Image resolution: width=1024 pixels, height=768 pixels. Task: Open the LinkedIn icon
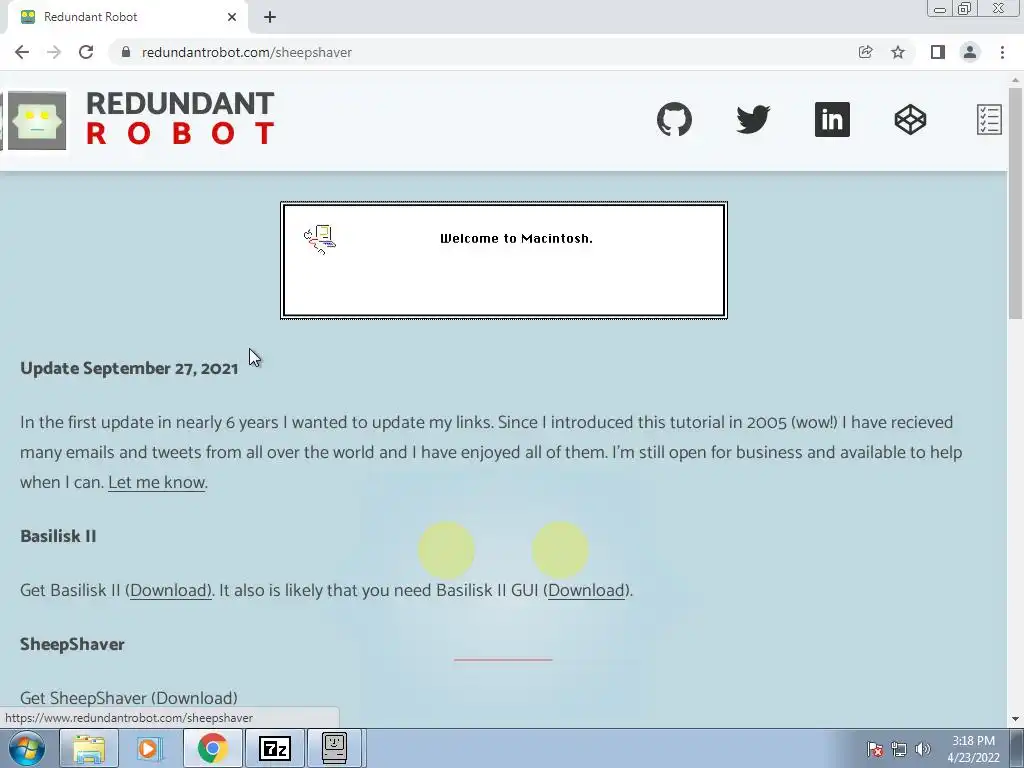pos(832,120)
